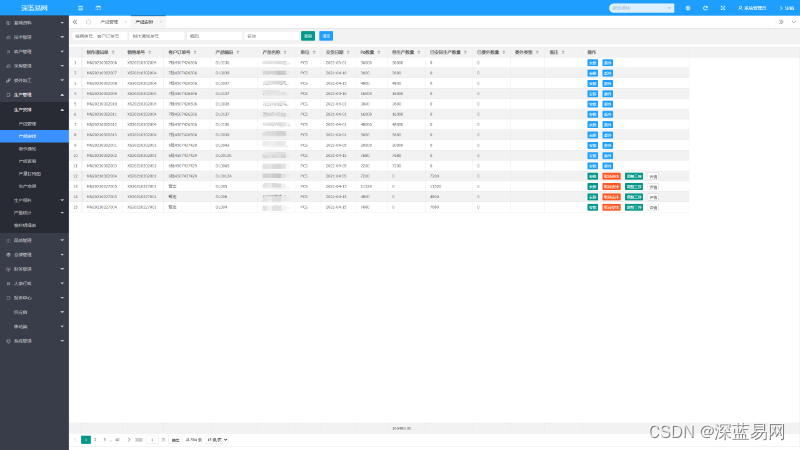The width and height of the screenshot is (800, 450).
Task: Expand the chain-link sidebar menu arrow
Action: [62, 81]
